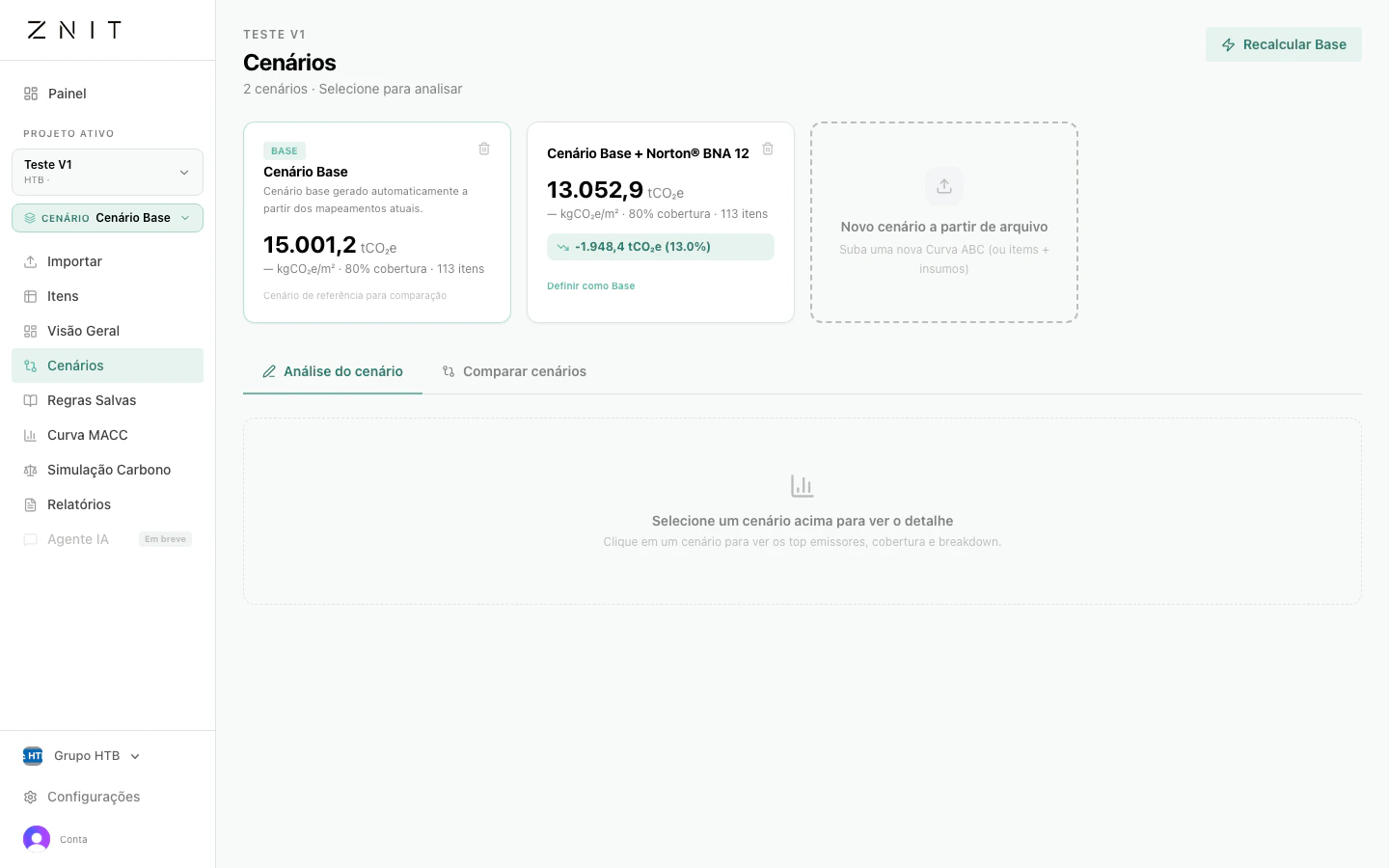Select Cenário Base + Norton BNA 12 card
Viewport: 1389px width, 868px height.
[661, 222]
